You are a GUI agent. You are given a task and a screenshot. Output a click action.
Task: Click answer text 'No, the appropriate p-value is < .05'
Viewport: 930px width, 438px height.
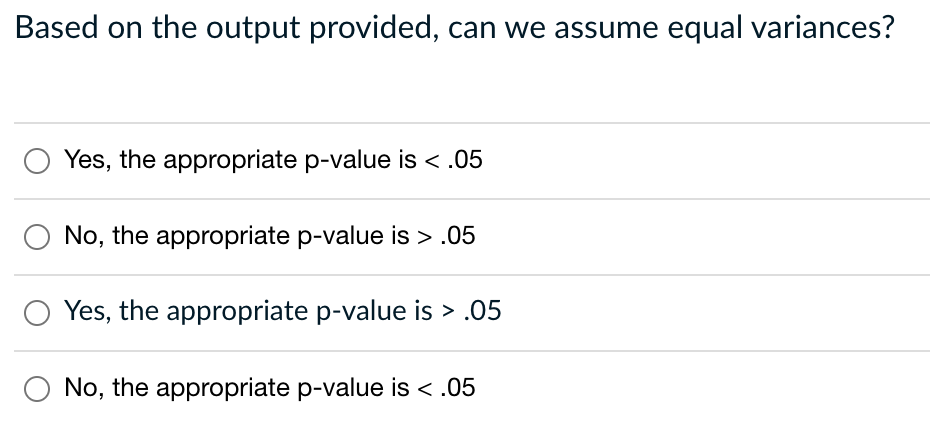(x=270, y=388)
